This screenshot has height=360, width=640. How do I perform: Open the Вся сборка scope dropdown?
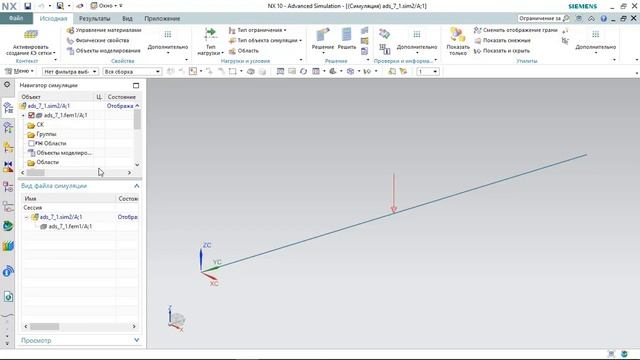click(132, 71)
